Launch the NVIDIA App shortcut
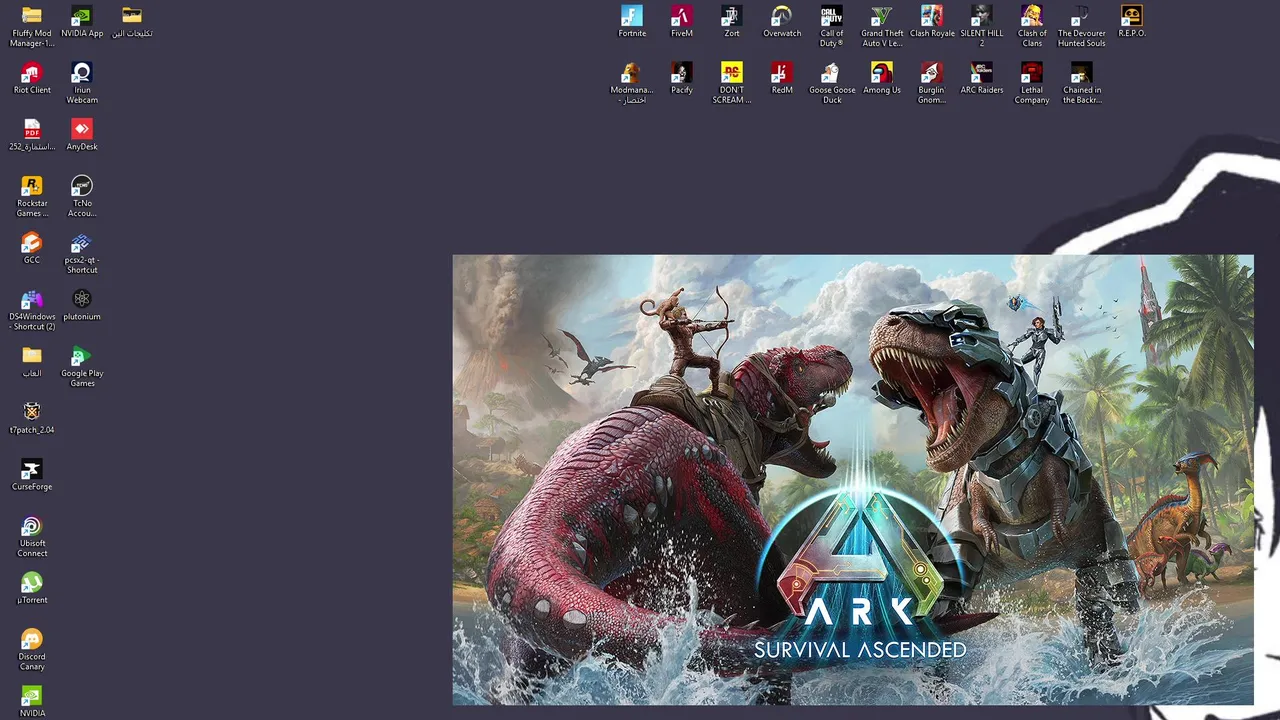The image size is (1280, 720). [82, 16]
